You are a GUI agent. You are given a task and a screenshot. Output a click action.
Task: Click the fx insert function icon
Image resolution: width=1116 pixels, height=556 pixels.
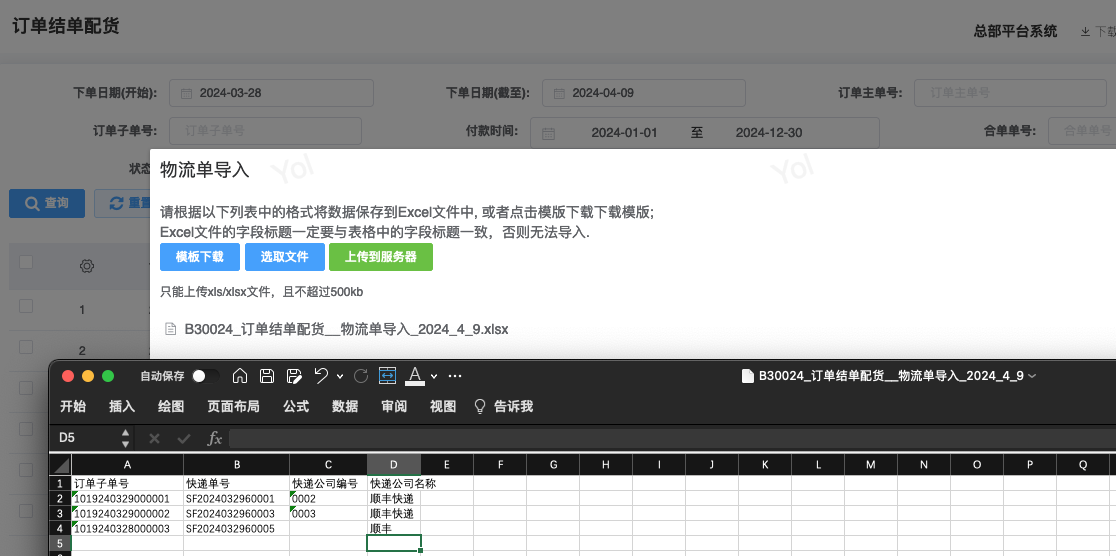[x=214, y=438]
